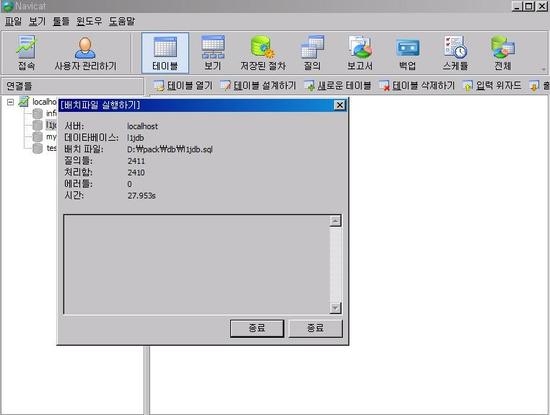Select the 테이블 table icon
Viewport: 550px width, 415px height.
165,53
